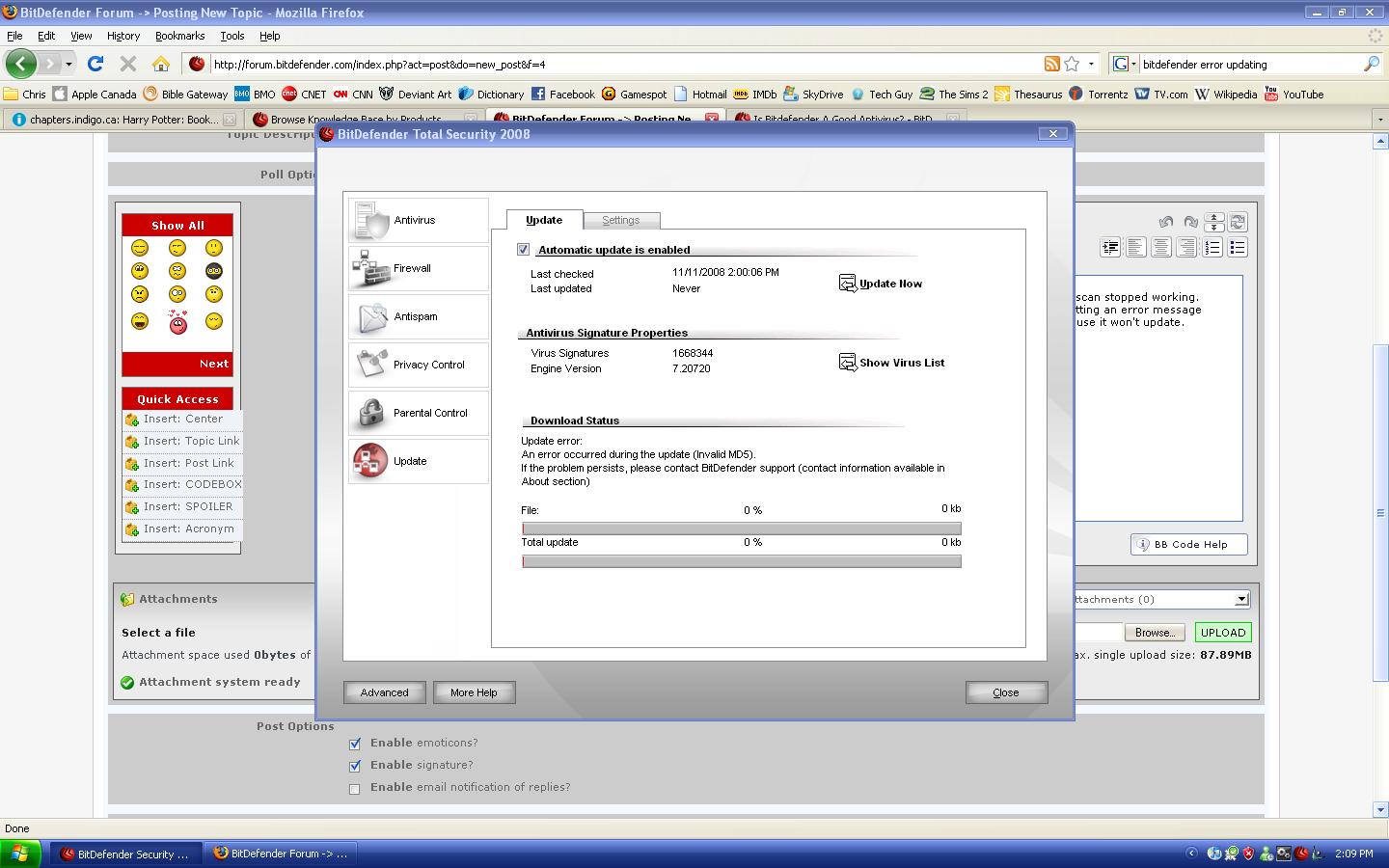Click Show All emoticons header

(177, 225)
